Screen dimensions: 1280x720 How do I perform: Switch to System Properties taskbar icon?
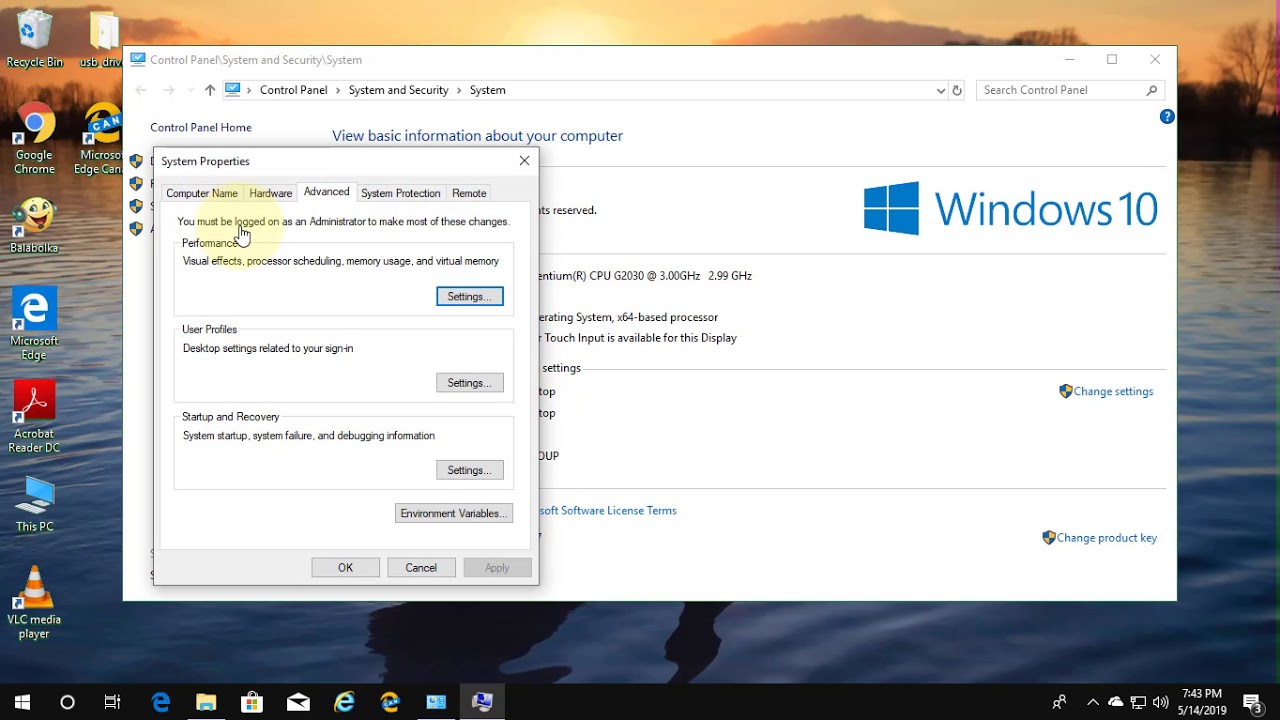pyautogui.click(x=482, y=702)
